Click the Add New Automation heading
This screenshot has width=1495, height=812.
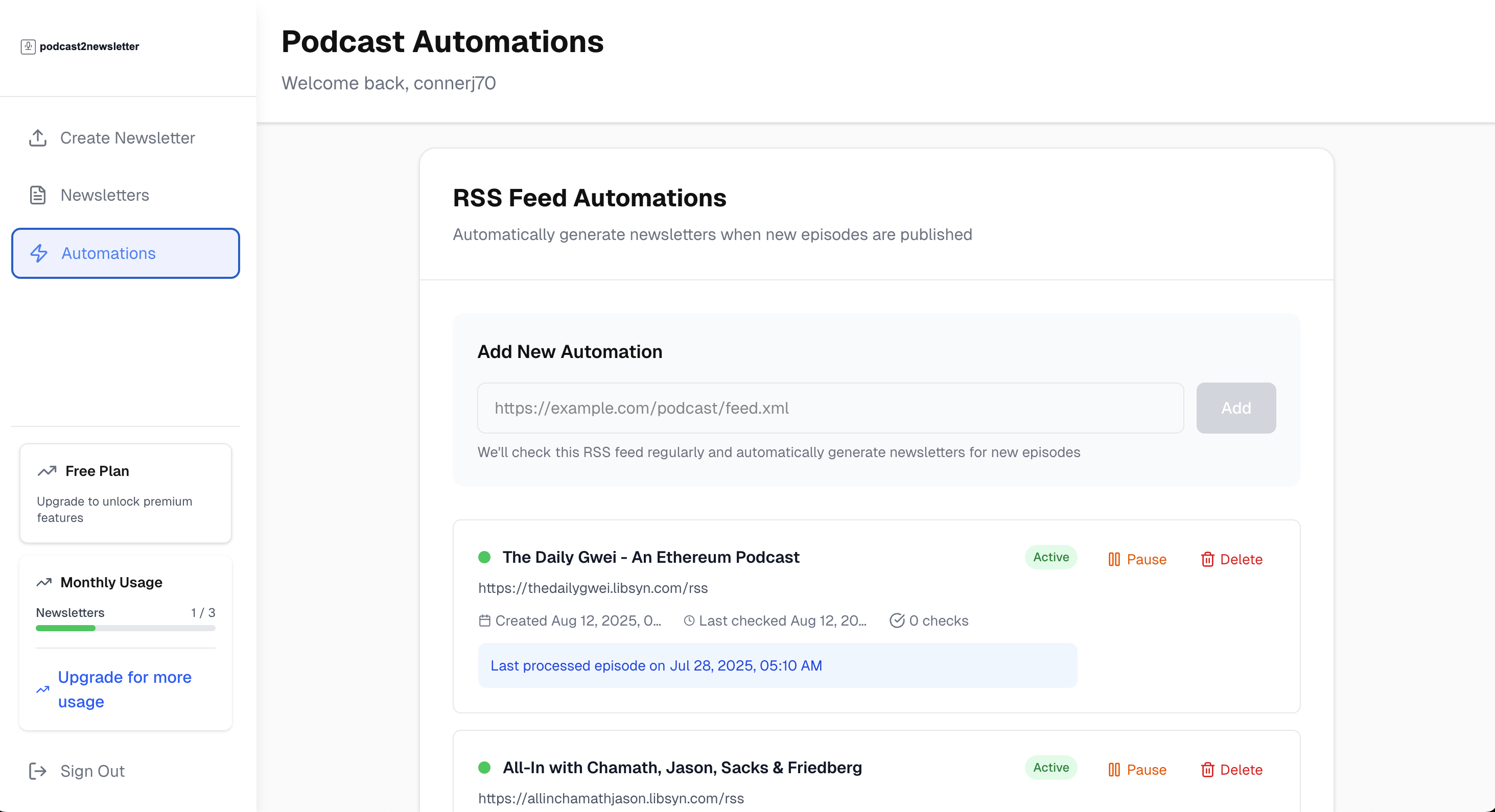tap(570, 352)
